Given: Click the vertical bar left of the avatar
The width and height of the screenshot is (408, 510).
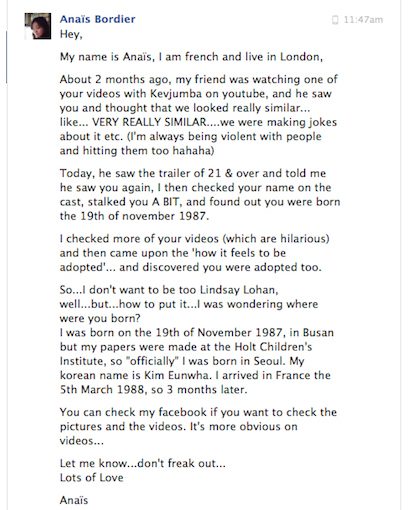Looking at the screenshot, I should click(6, 57).
